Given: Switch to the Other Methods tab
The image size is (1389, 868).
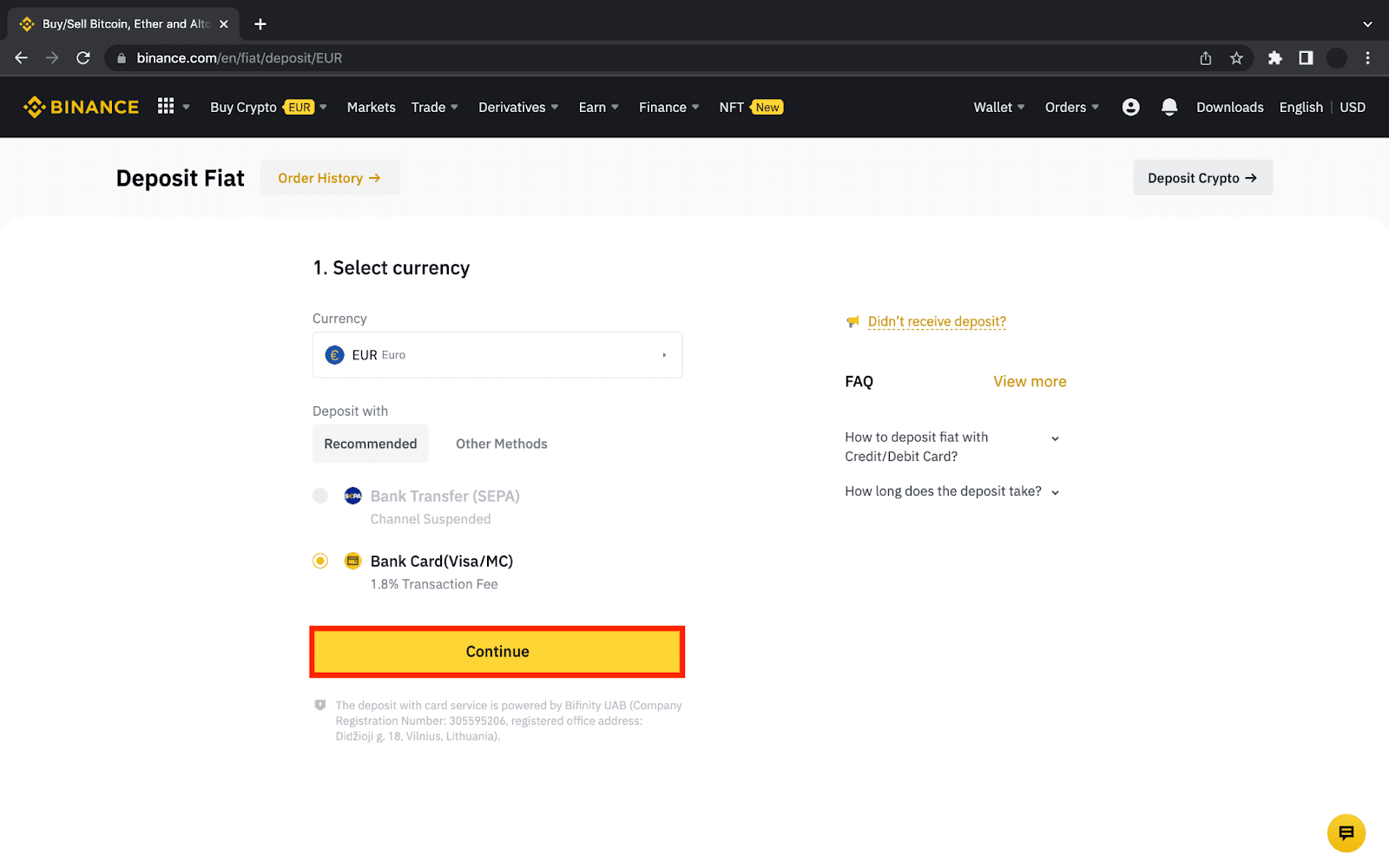Looking at the screenshot, I should (x=502, y=444).
